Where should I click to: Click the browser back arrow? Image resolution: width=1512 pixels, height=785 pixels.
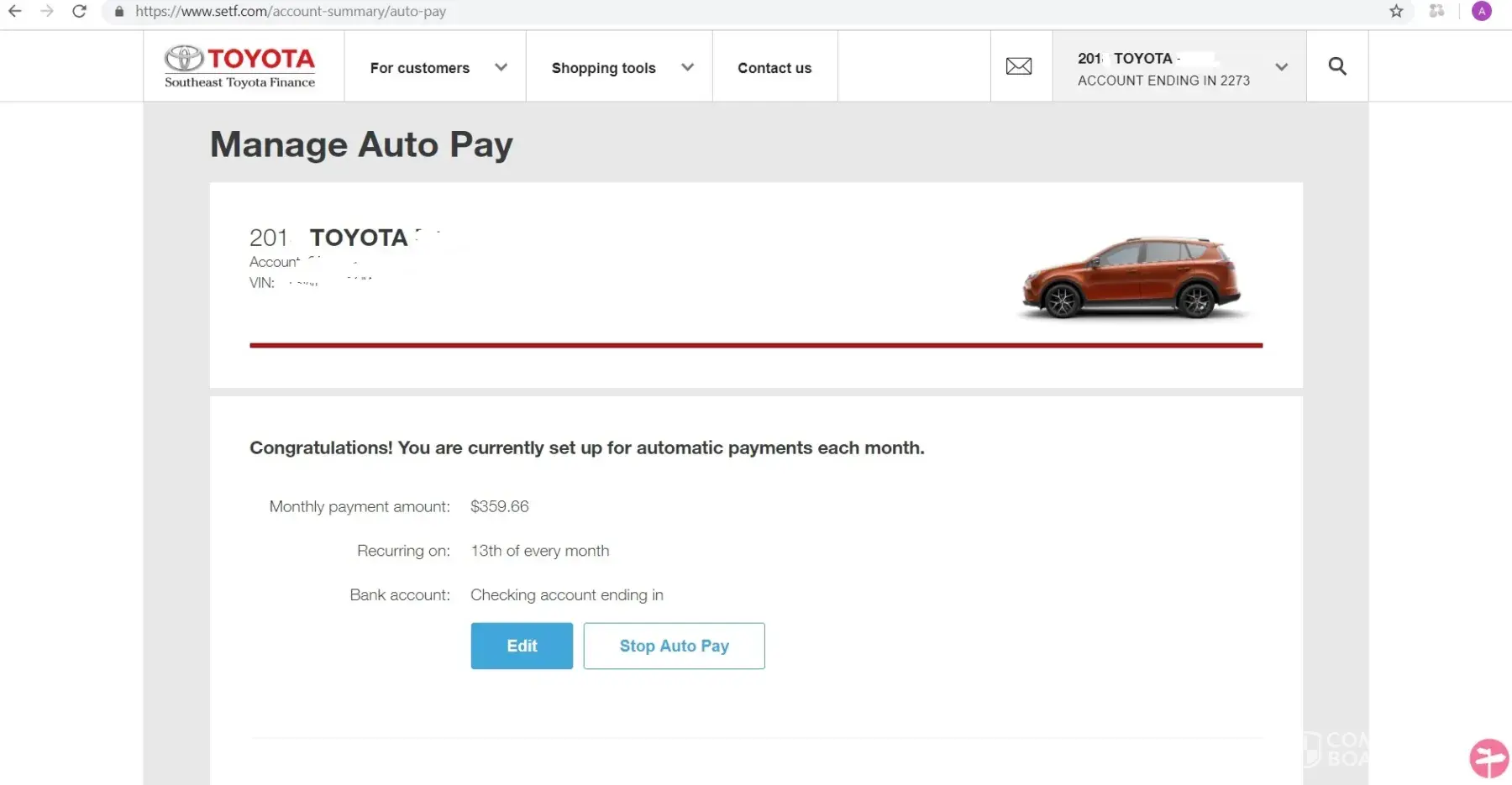[15, 12]
